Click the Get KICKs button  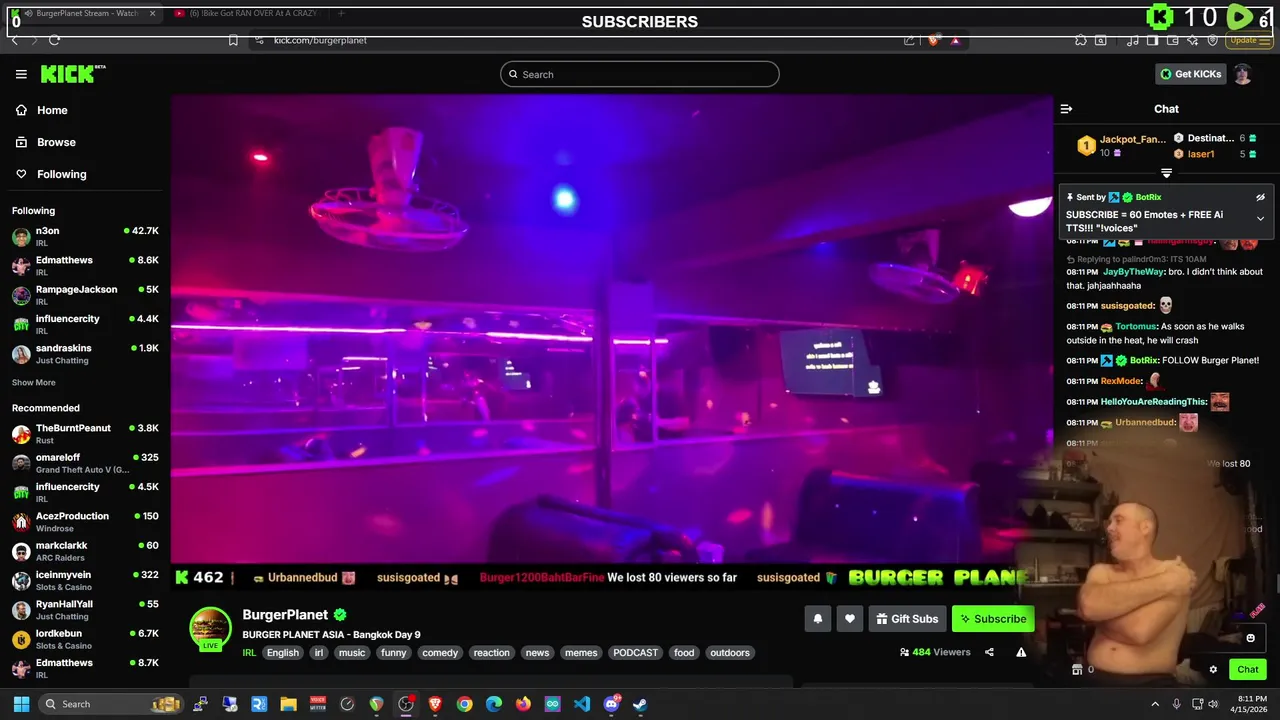[x=1190, y=74]
